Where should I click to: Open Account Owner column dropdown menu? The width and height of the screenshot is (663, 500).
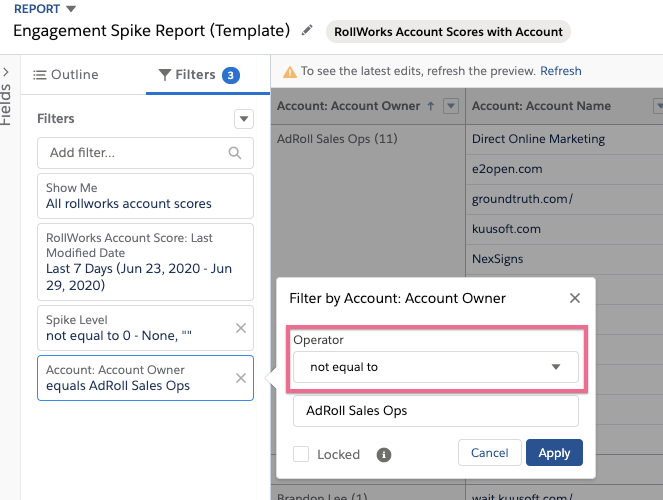(451, 106)
